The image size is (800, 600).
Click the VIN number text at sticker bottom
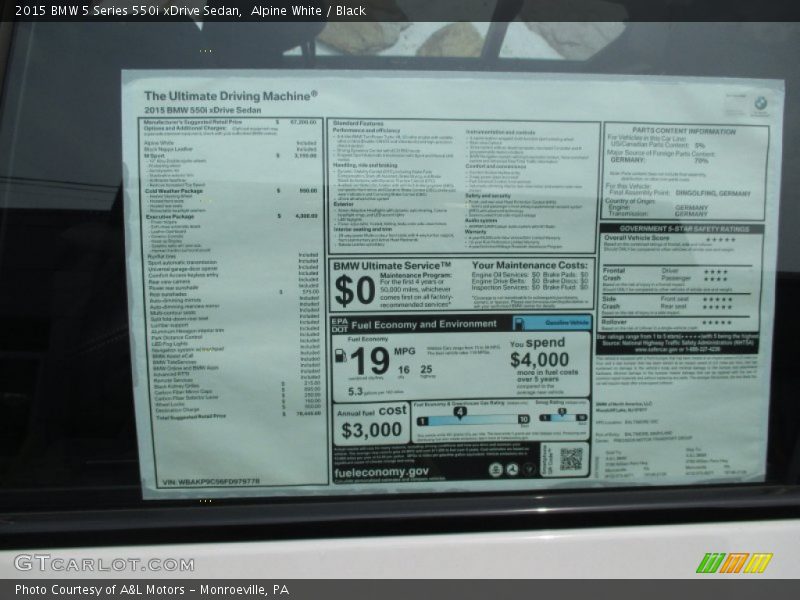pyautogui.click(x=210, y=482)
